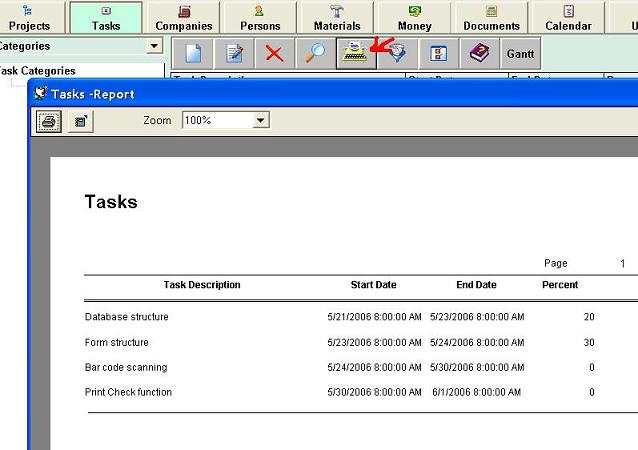The height and width of the screenshot is (450, 638).
Task: Go to the Materials tab
Action: click(x=337, y=18)
